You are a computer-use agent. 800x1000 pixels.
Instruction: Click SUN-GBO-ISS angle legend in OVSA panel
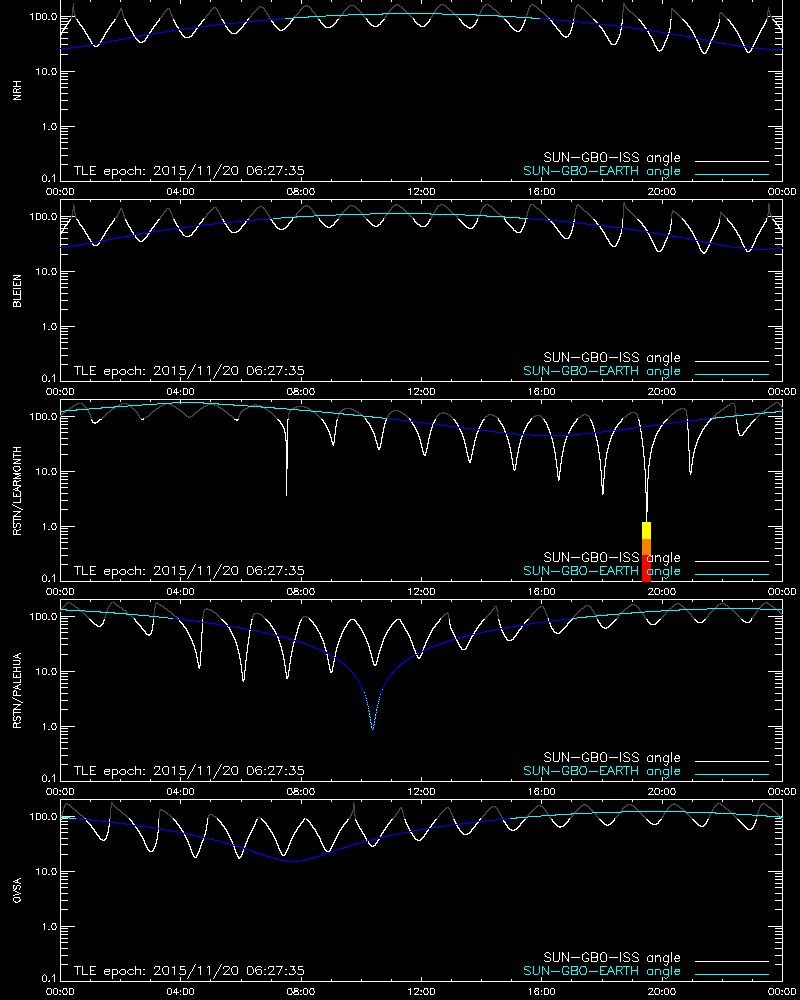pos(612,957)
